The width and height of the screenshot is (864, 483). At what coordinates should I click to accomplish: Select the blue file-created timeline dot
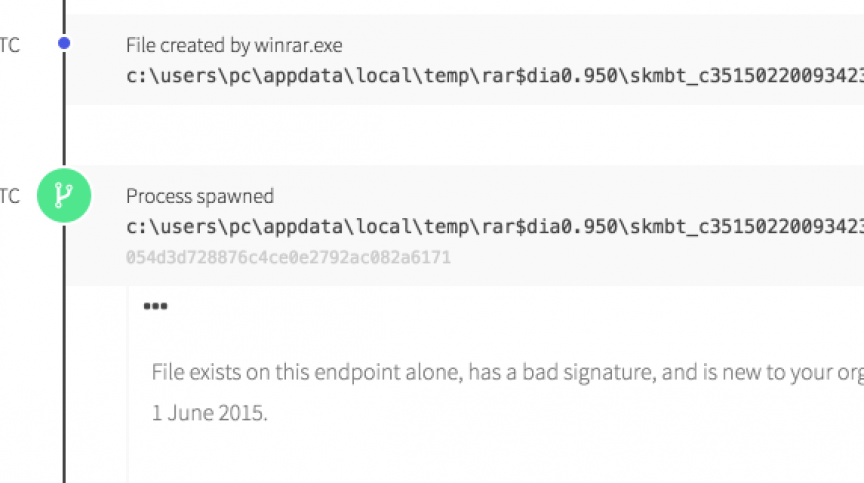click(x=64, y=44)
